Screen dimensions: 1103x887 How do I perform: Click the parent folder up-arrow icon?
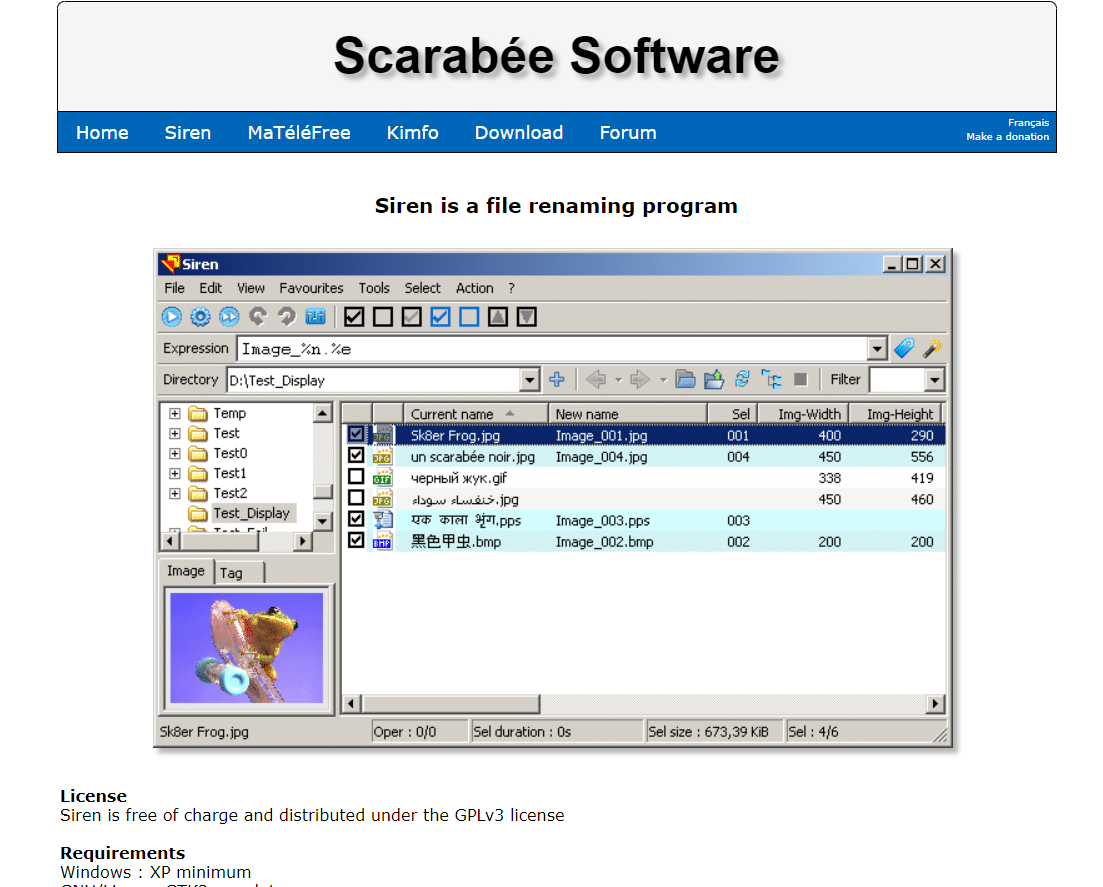714,380
